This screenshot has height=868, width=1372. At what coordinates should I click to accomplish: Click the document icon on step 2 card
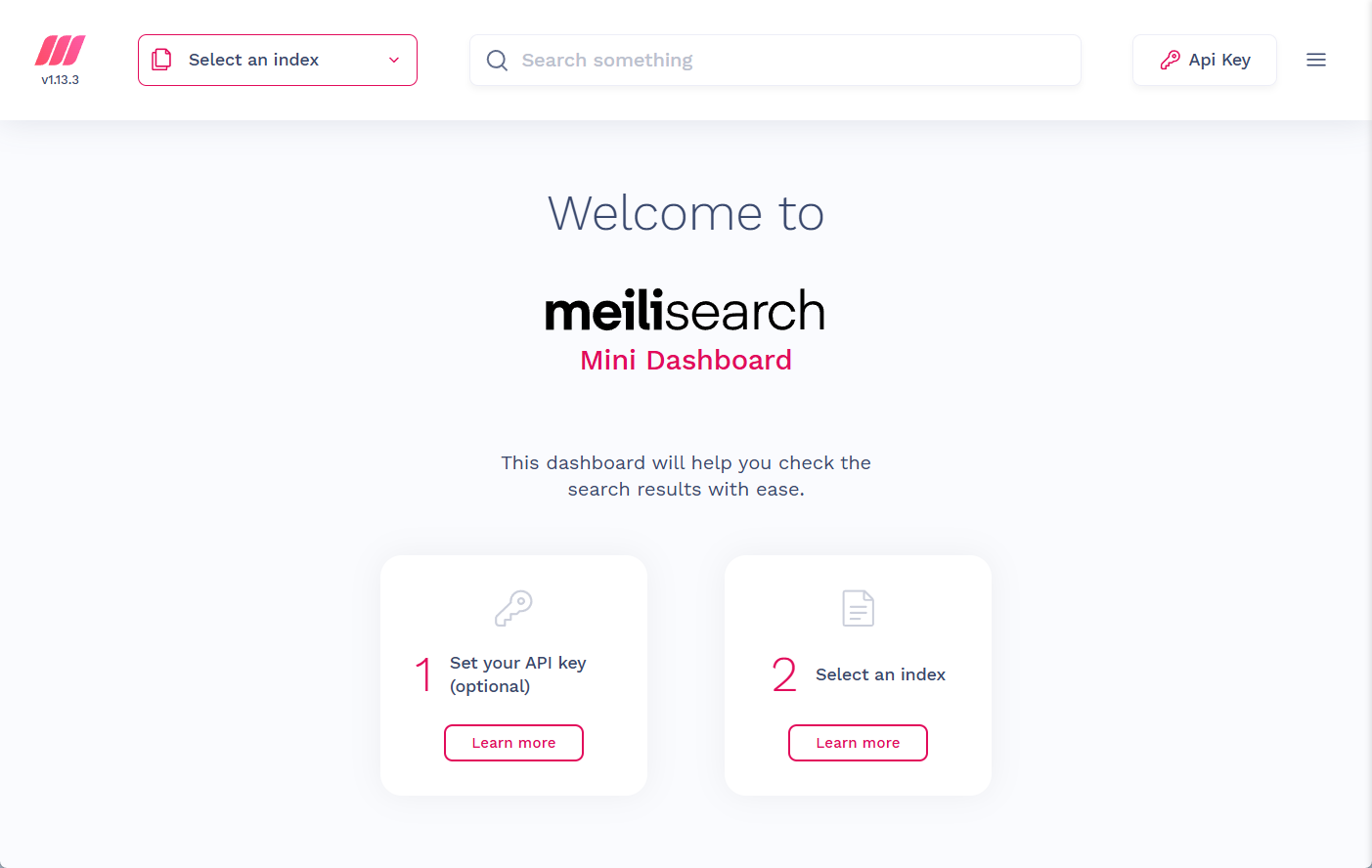click(x=858, y=607)
